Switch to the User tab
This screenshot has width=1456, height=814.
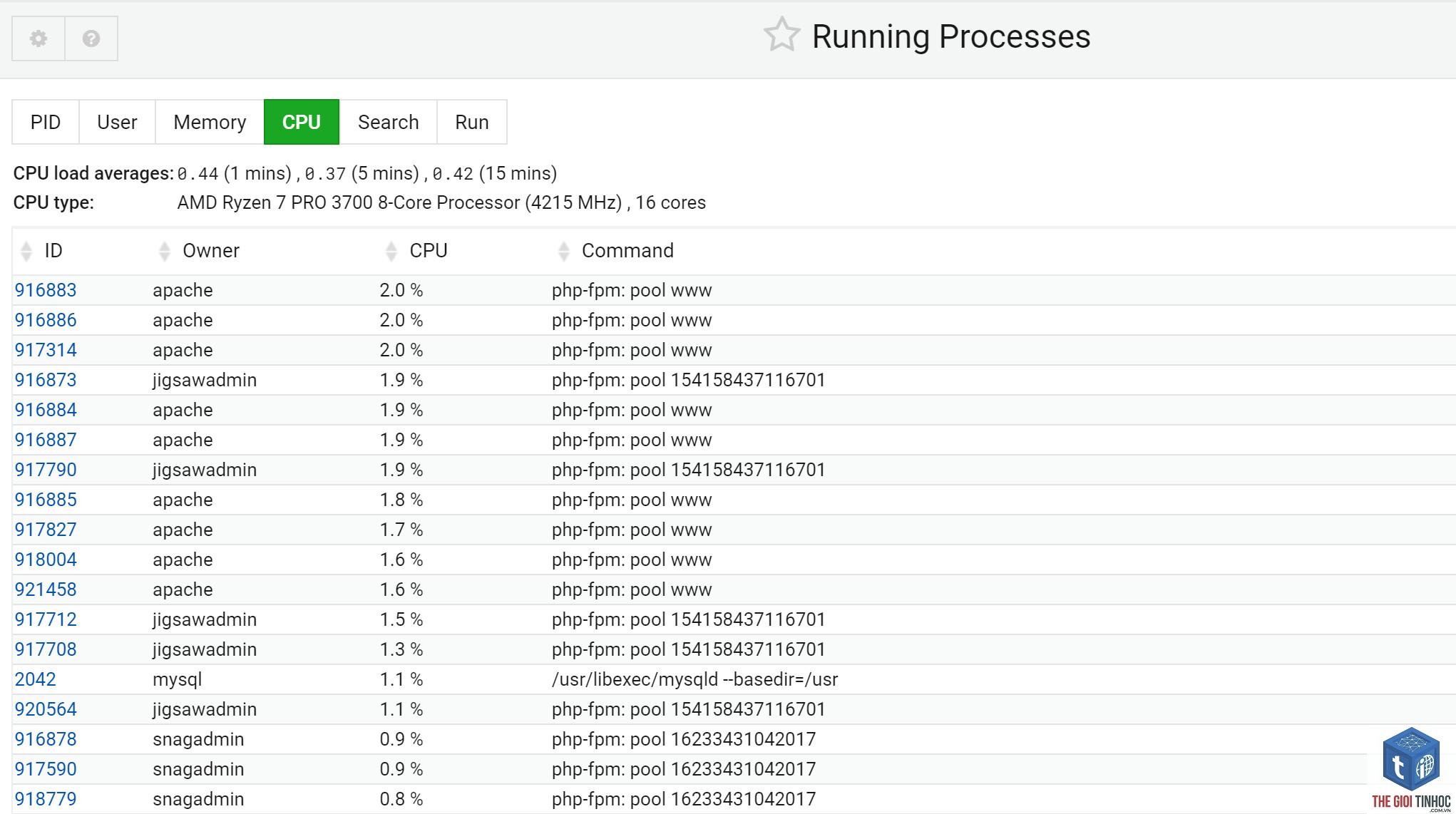click(117, 122)
